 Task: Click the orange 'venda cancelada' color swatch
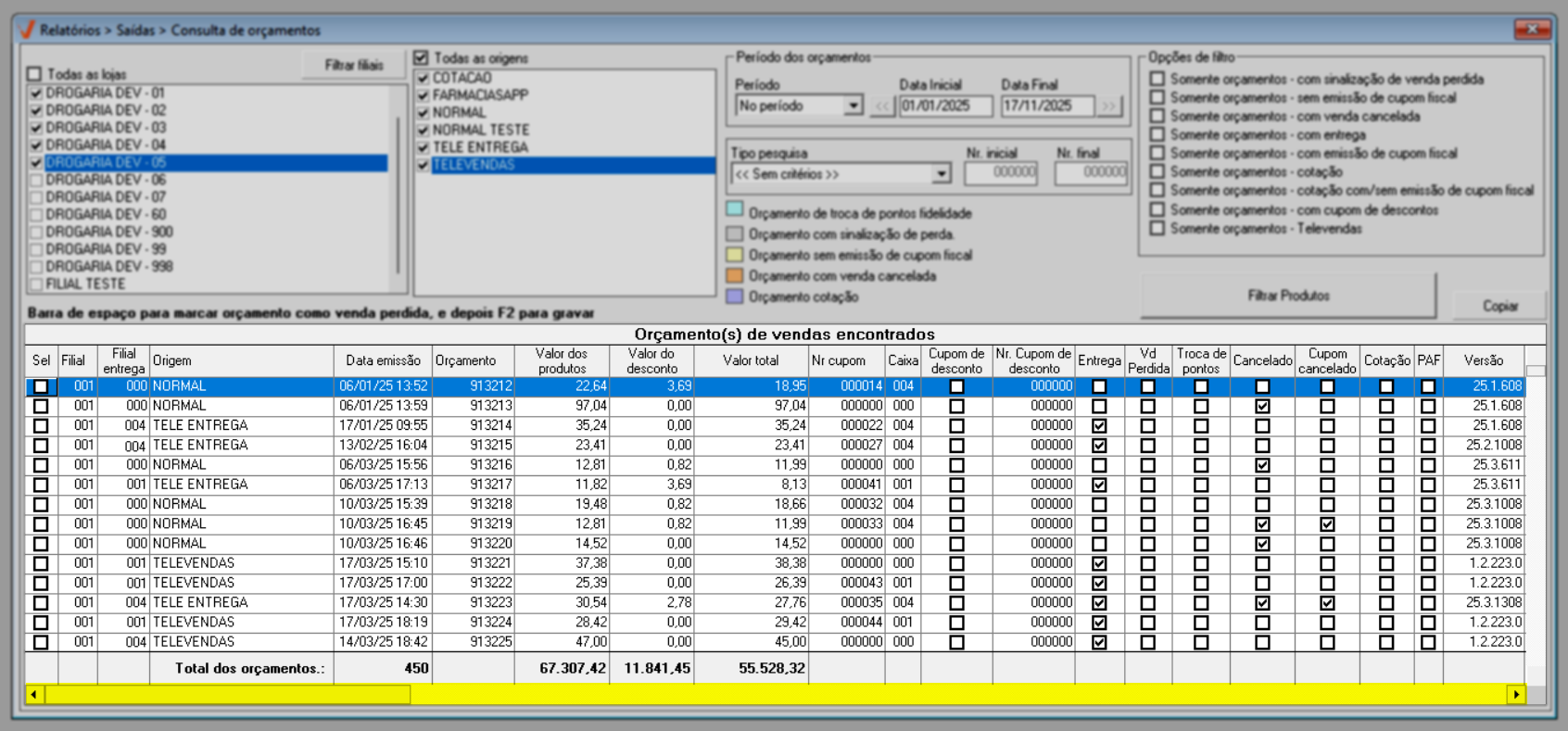coord(735,275)
